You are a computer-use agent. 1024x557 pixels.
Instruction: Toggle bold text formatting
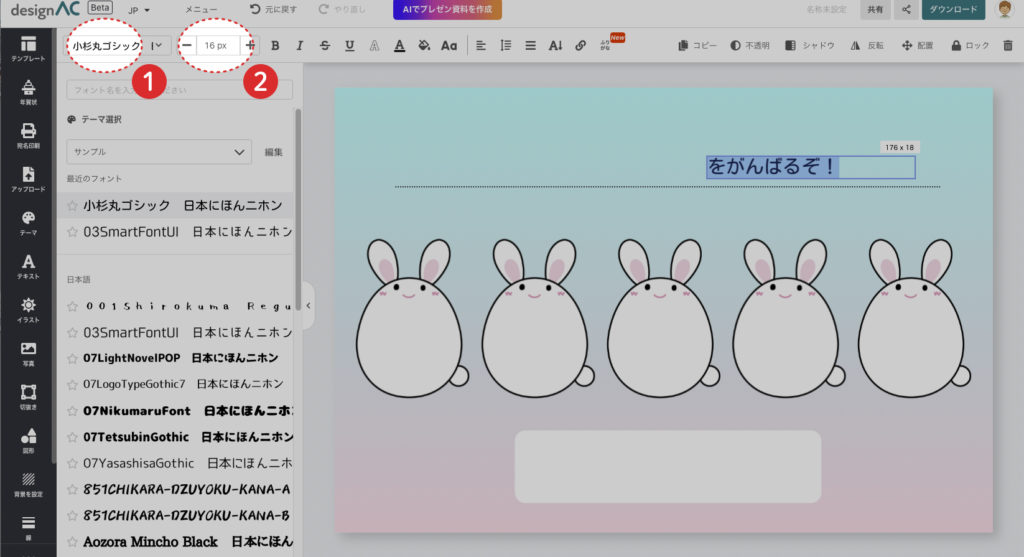[275, 46]
